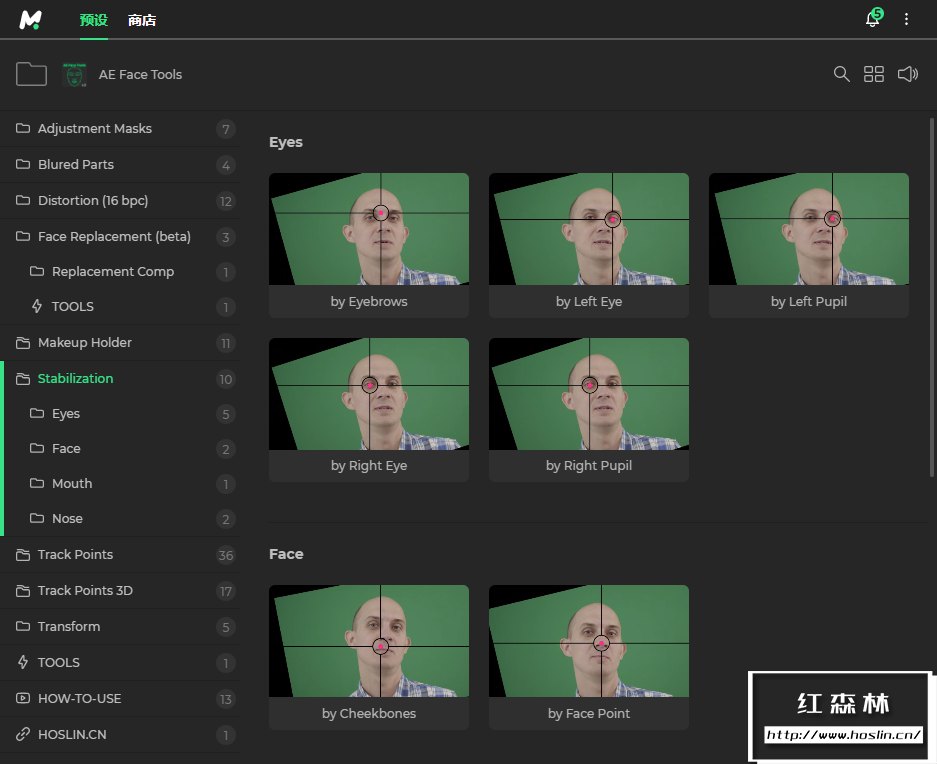Click the folder icon beside Nose

37,518
